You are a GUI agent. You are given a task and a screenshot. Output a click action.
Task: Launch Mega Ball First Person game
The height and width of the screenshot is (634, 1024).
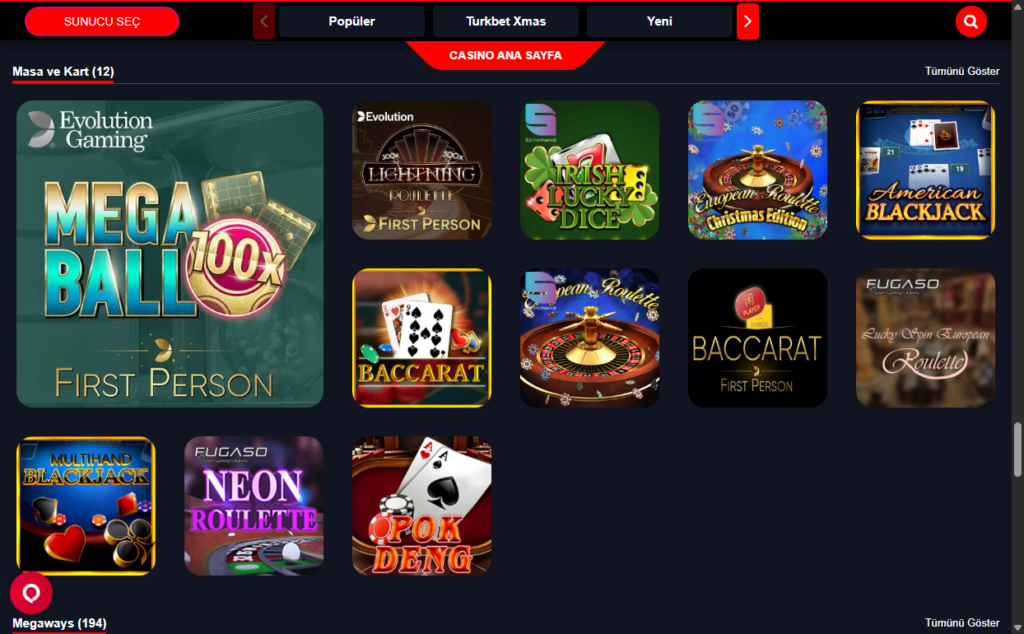pyautogui.click(x=170, y=254)
